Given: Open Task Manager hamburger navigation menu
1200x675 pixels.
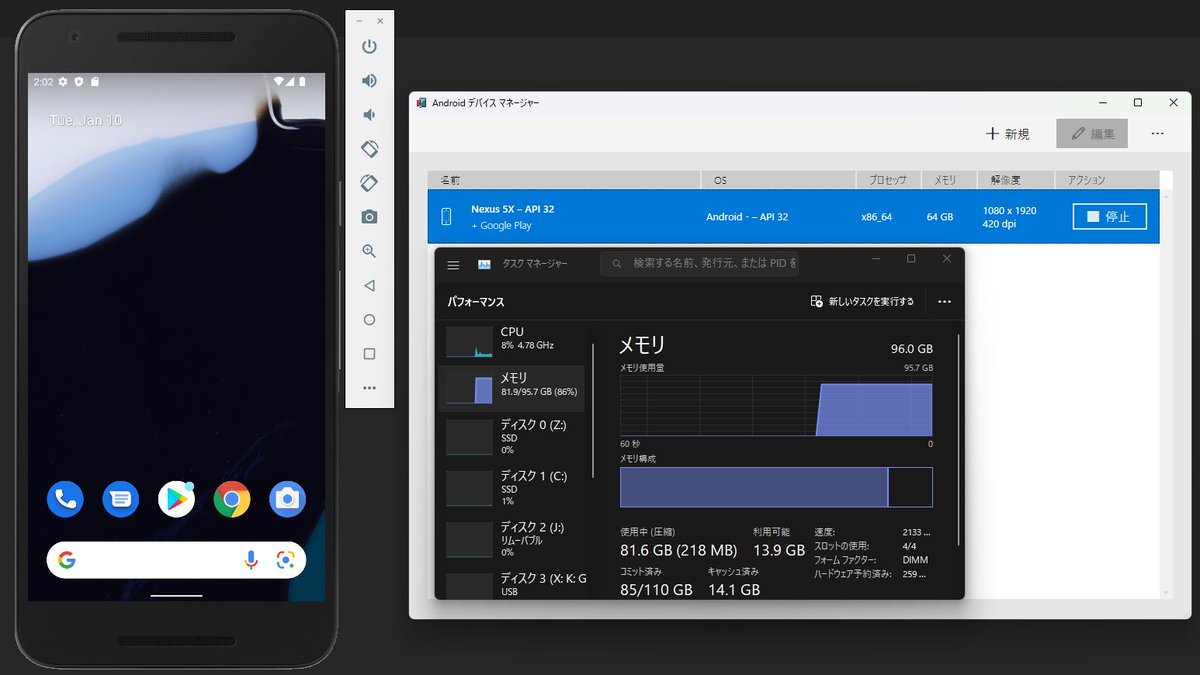Looking at the screenshot, I should (x=453, y=265).
